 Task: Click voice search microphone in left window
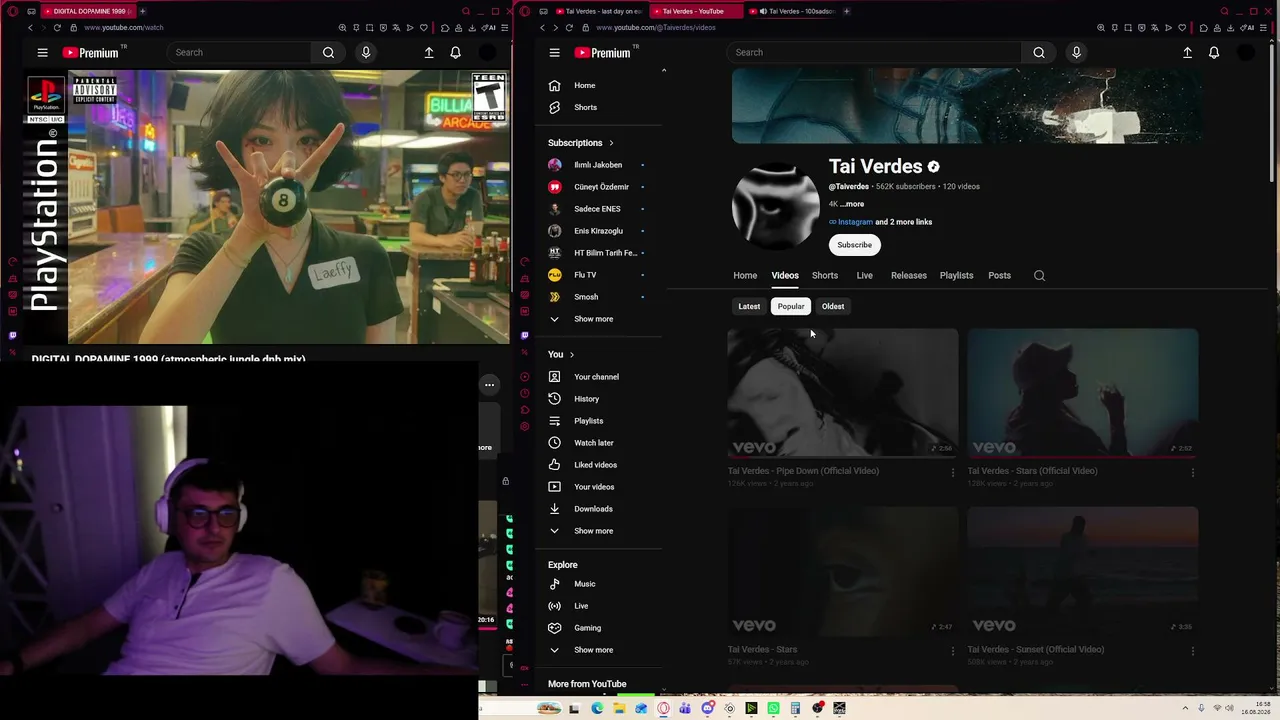click(x=366, y=53)
